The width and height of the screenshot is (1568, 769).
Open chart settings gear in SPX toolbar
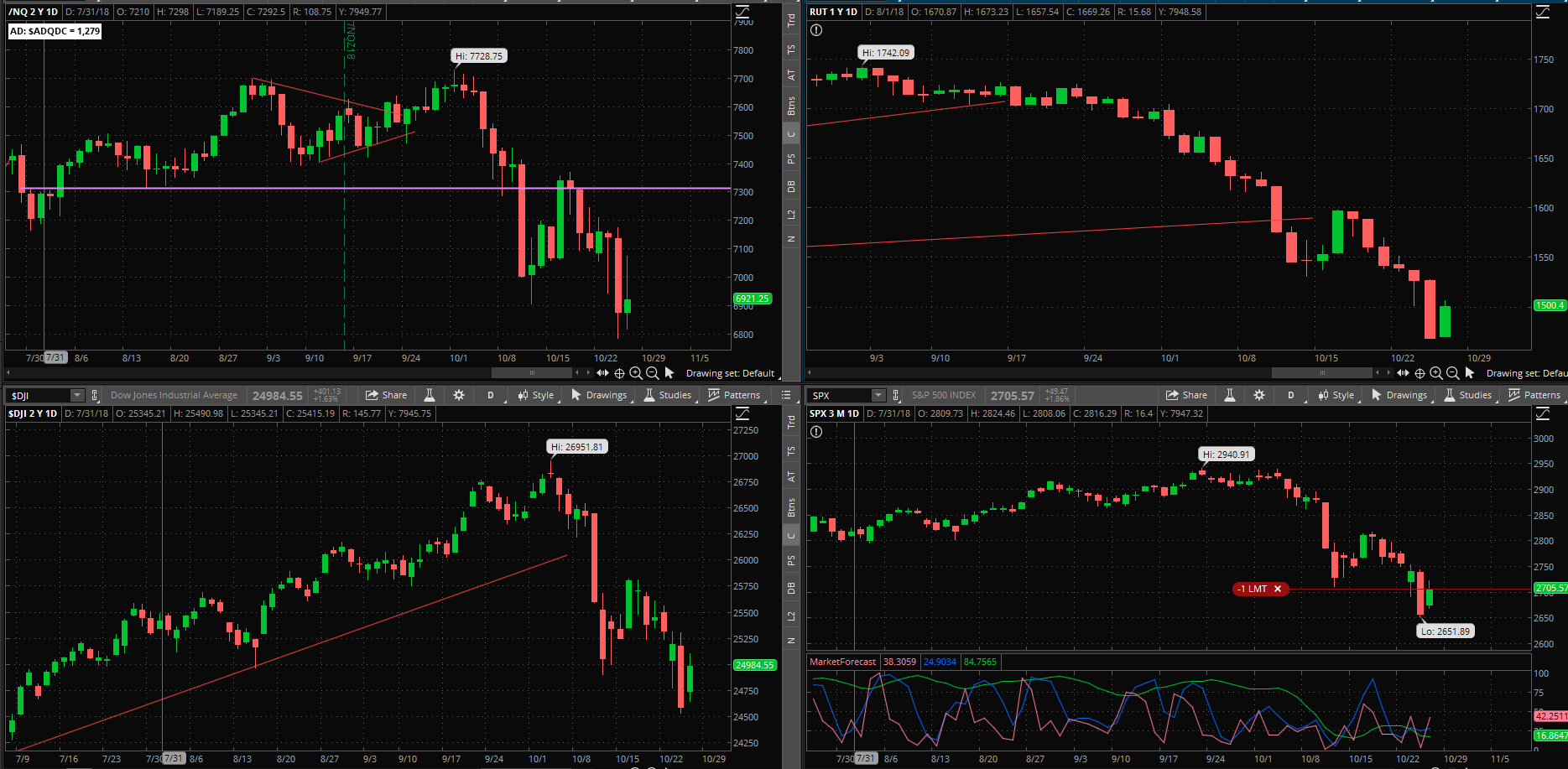(1259, 395)
